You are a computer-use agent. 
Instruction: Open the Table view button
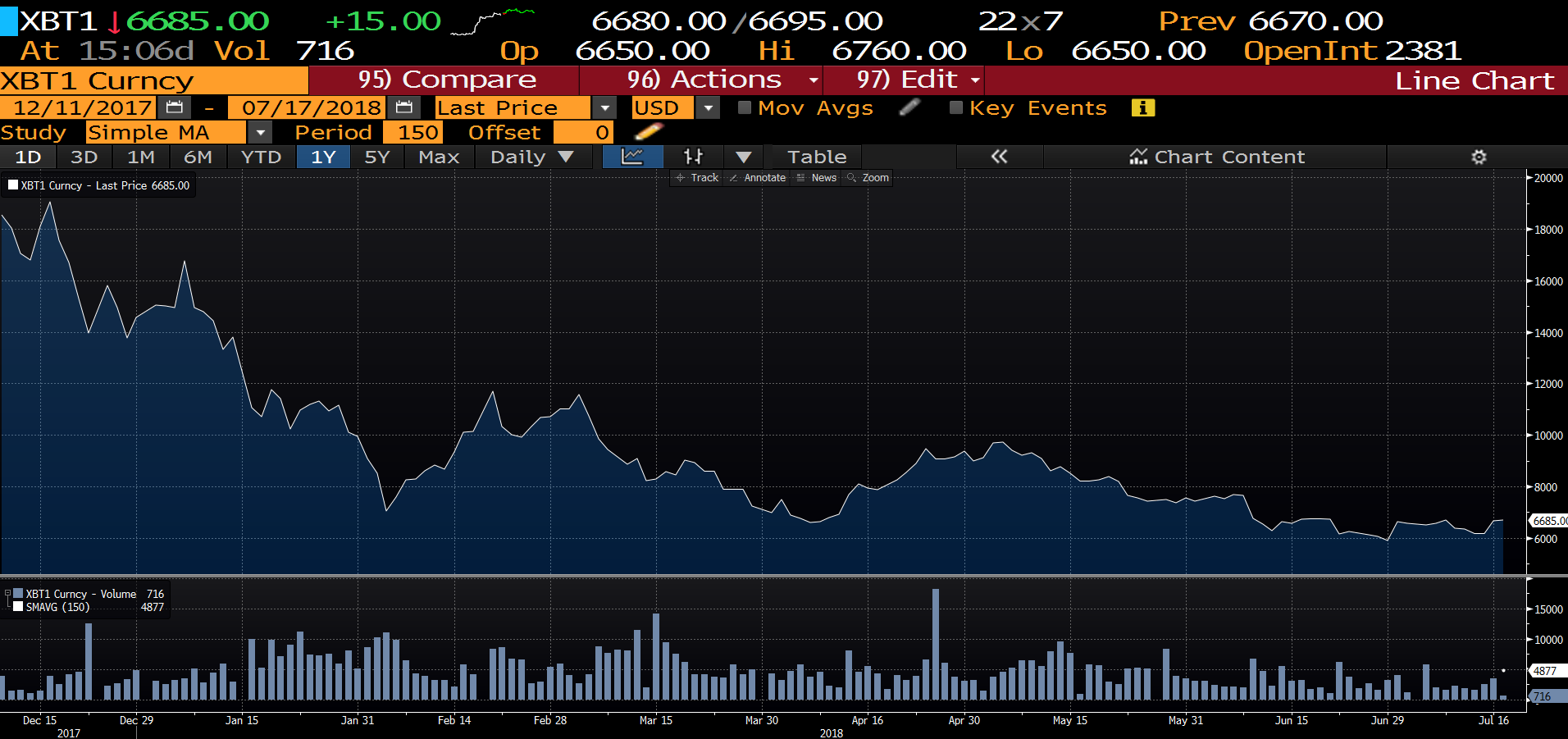(816, 157)
